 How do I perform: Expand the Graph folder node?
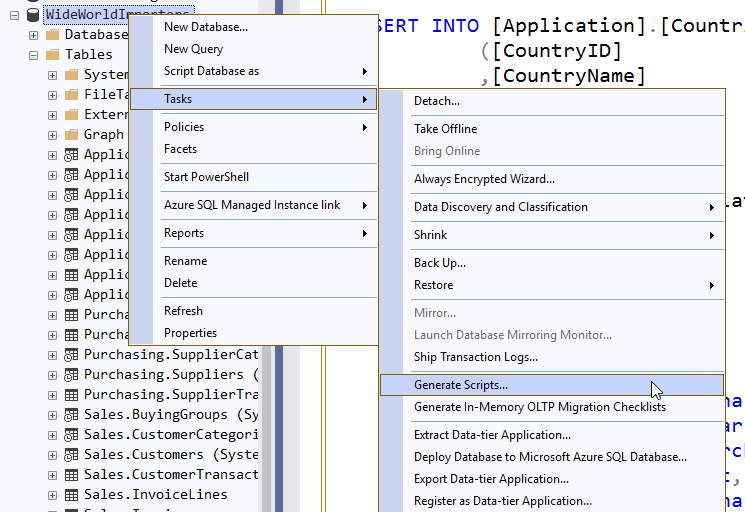[x=52, y=135]
